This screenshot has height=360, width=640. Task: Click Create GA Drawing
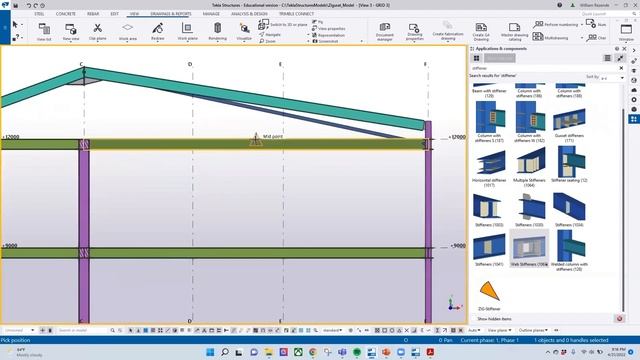point(481,31)
